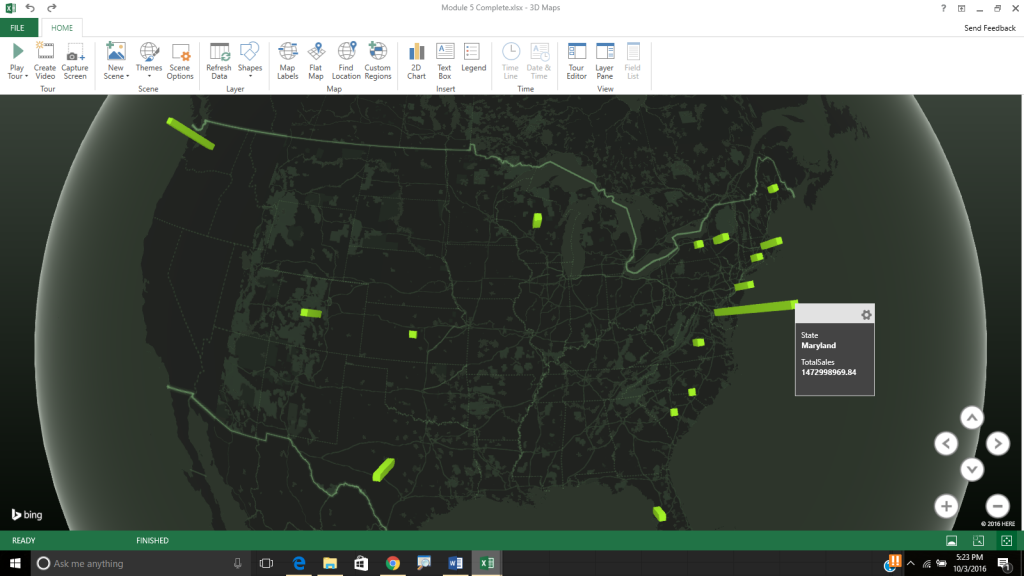Rotate map right with right arrow
The height and width of the screenshot is (576, 1024).
coord(997,444)
